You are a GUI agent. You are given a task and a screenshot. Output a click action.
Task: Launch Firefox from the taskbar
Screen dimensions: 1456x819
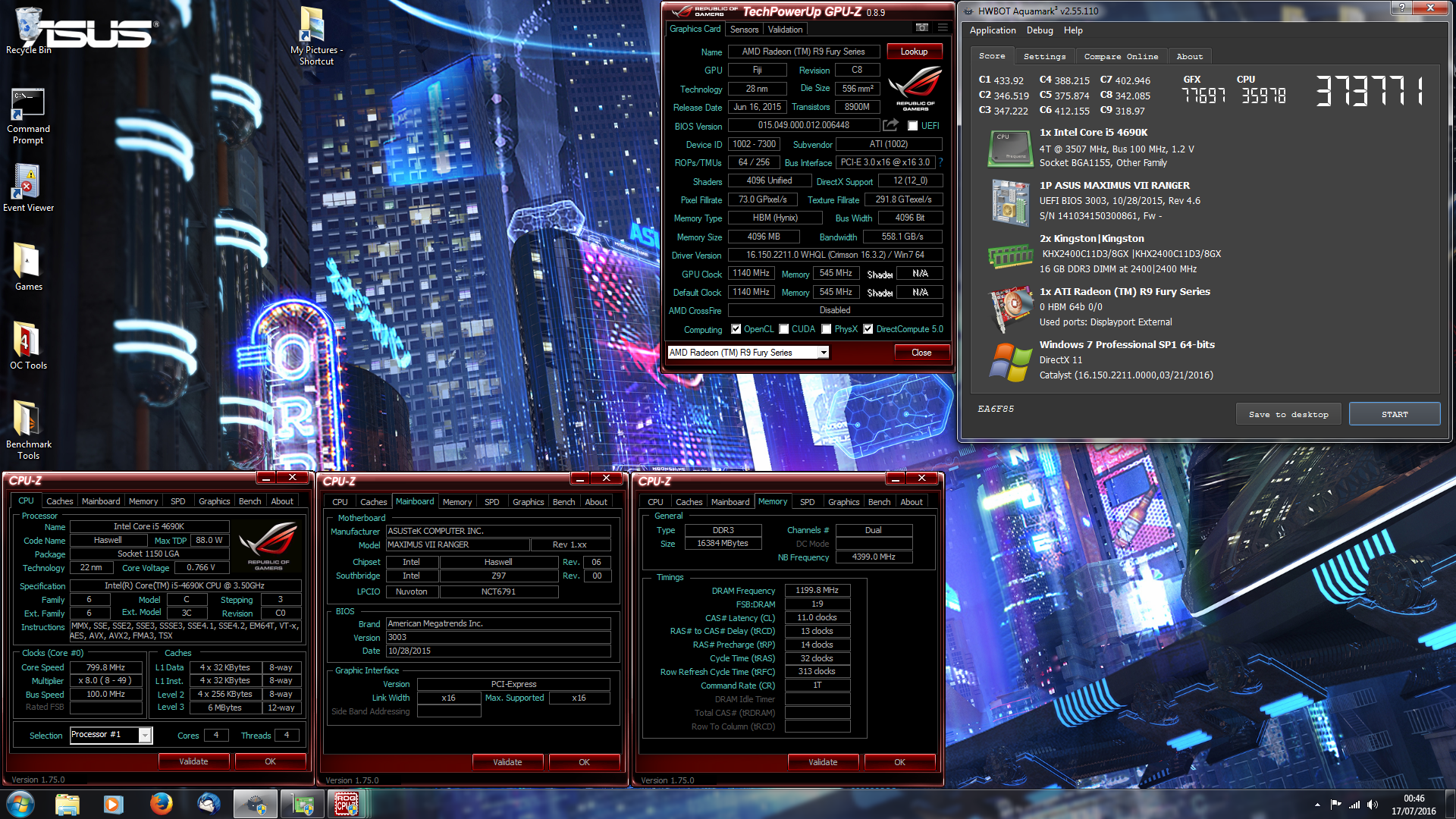tap(161, 804)
